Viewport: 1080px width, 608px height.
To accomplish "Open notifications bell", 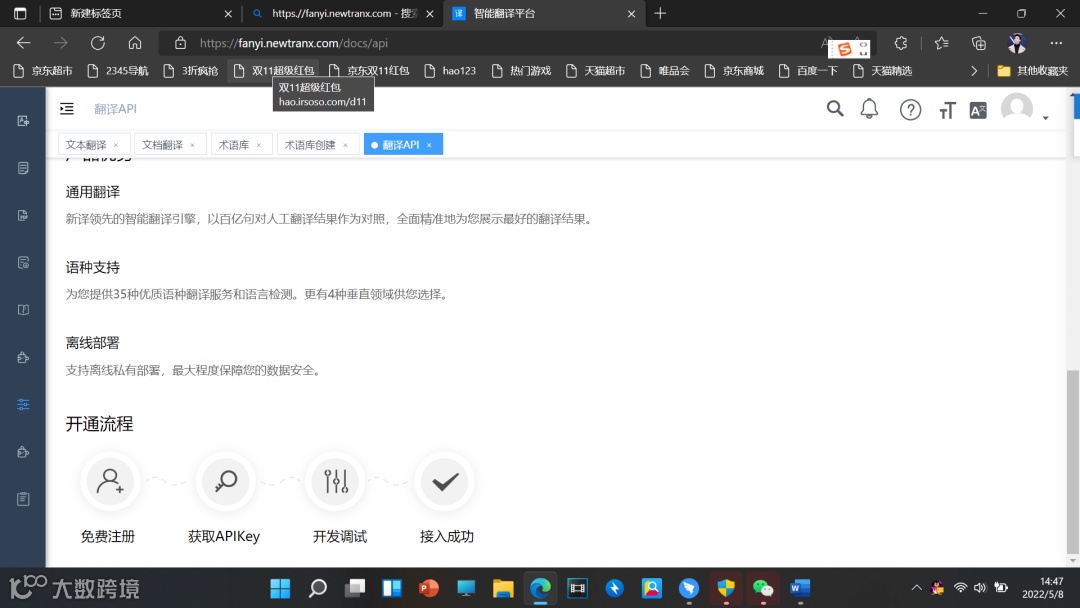I will (x=869, y=109).
